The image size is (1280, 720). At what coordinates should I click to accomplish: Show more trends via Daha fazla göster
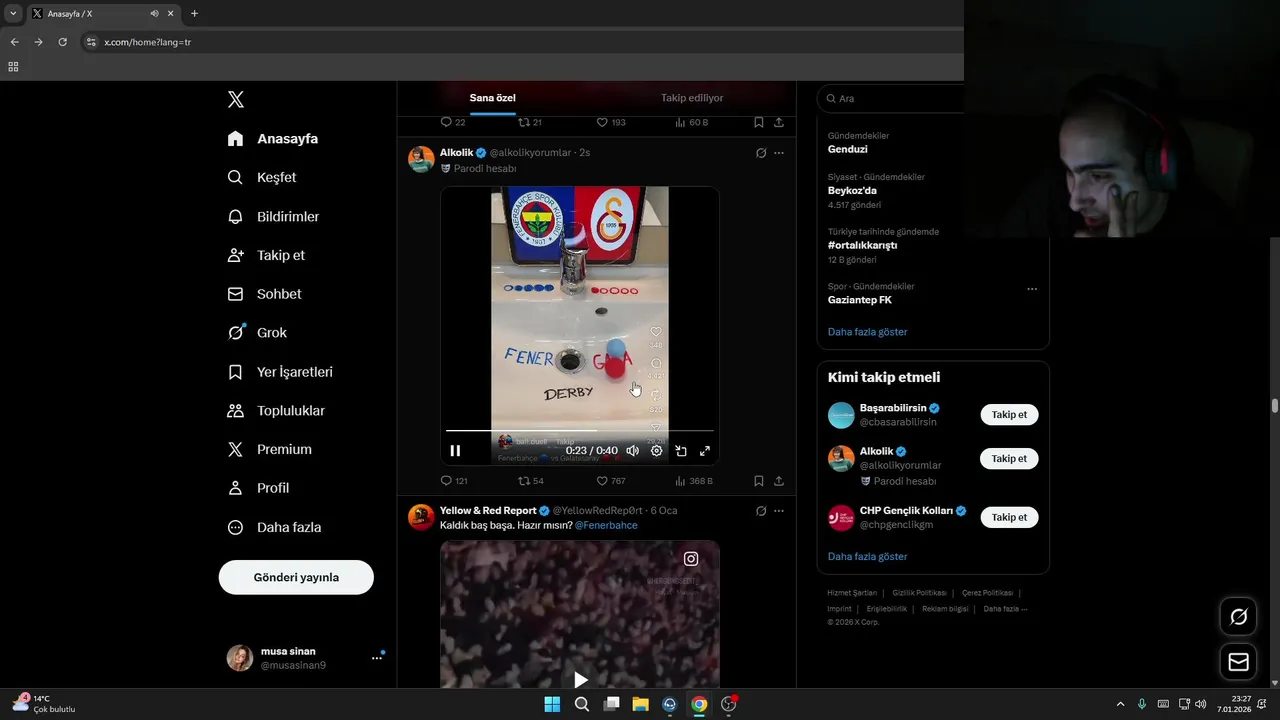pyautogui.click(x=868, y=332)
